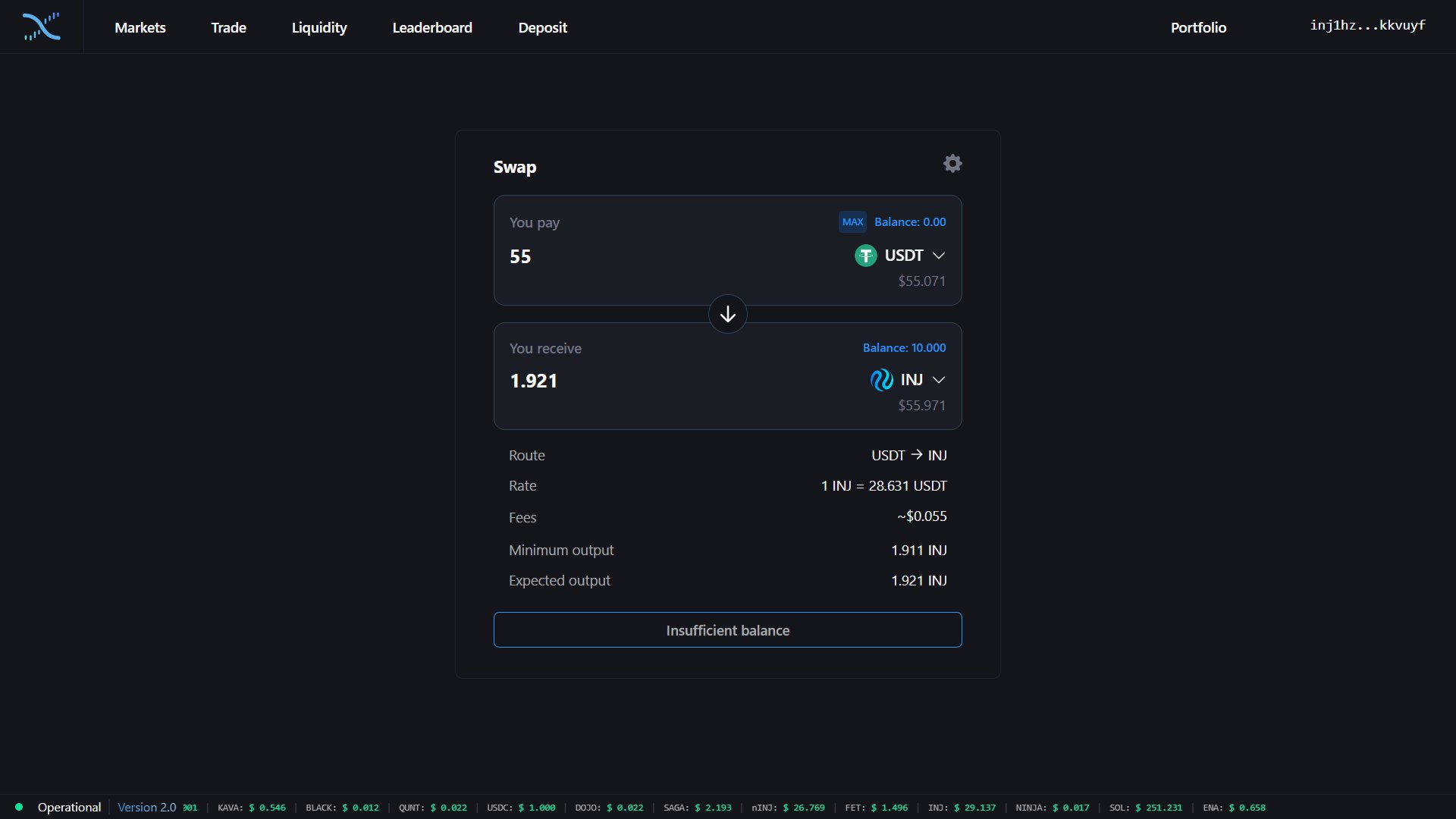Click SAGA price ticker $2.193
Viewport: 1456px width, 819px height.
click(698, 808)
